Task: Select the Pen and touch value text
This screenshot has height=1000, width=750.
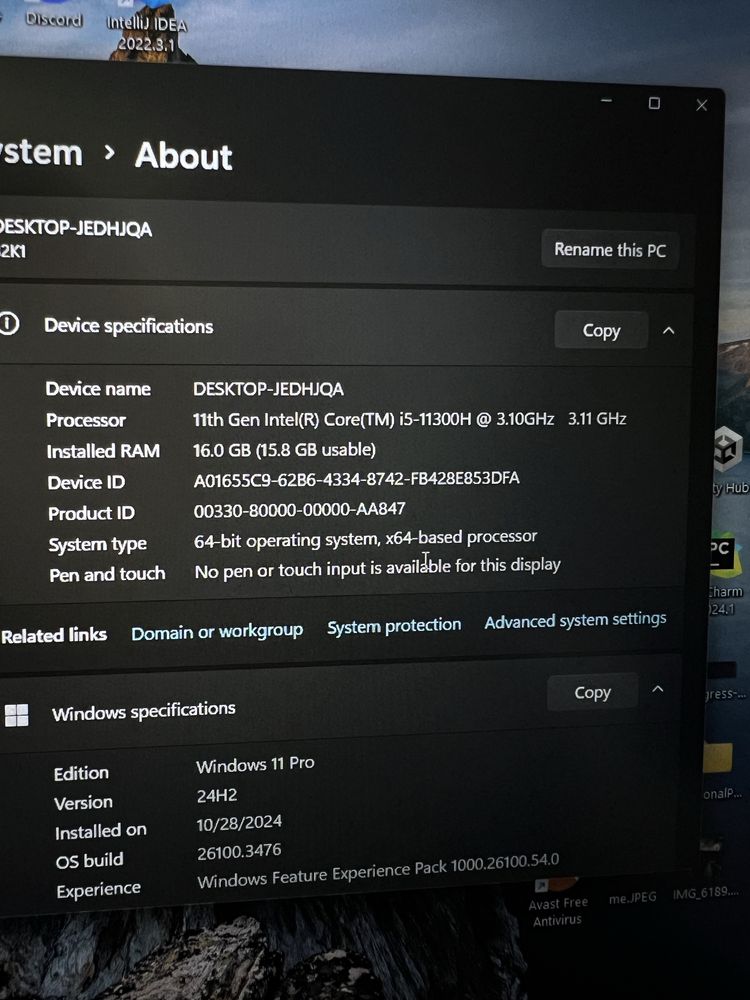Action: pyautogui.click(x=378, y=568)
